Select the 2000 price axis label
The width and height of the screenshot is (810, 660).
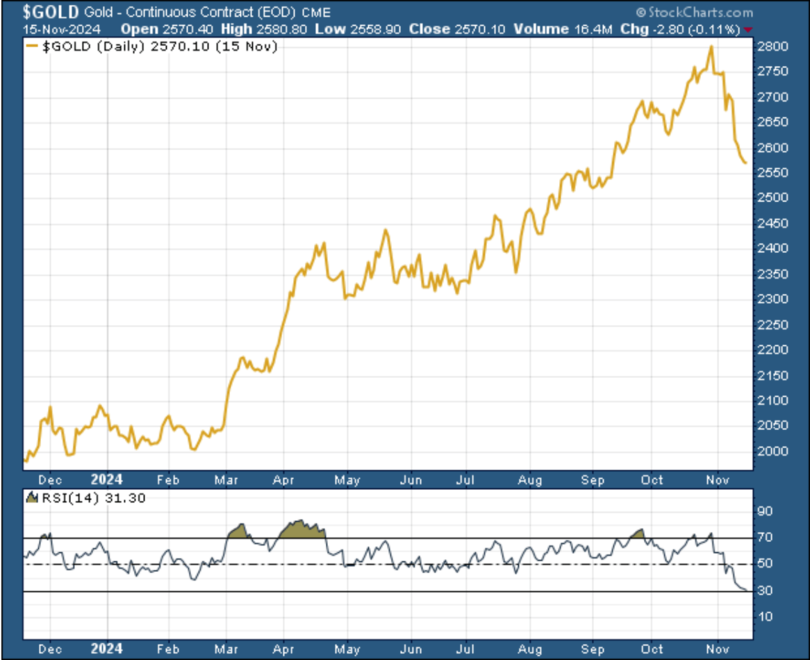click(773, 451)
